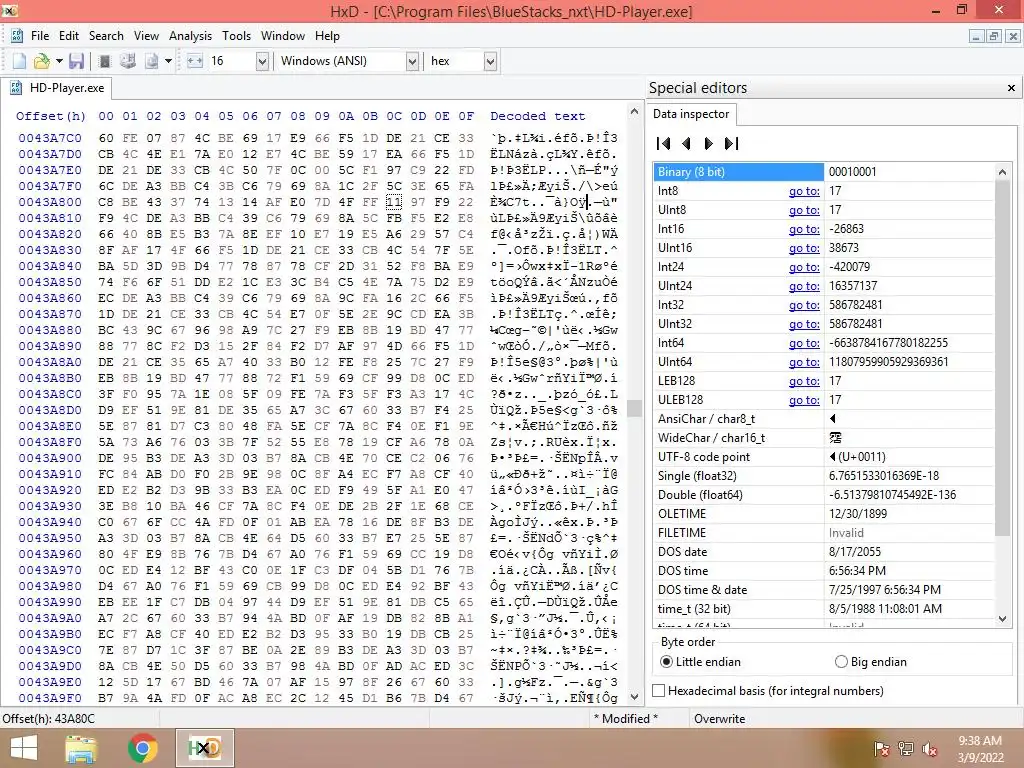This screenshot has height=768, width=1024.
Task: Close the Special editors panel
Action: pyautogui.click(x=1011, y=88)
